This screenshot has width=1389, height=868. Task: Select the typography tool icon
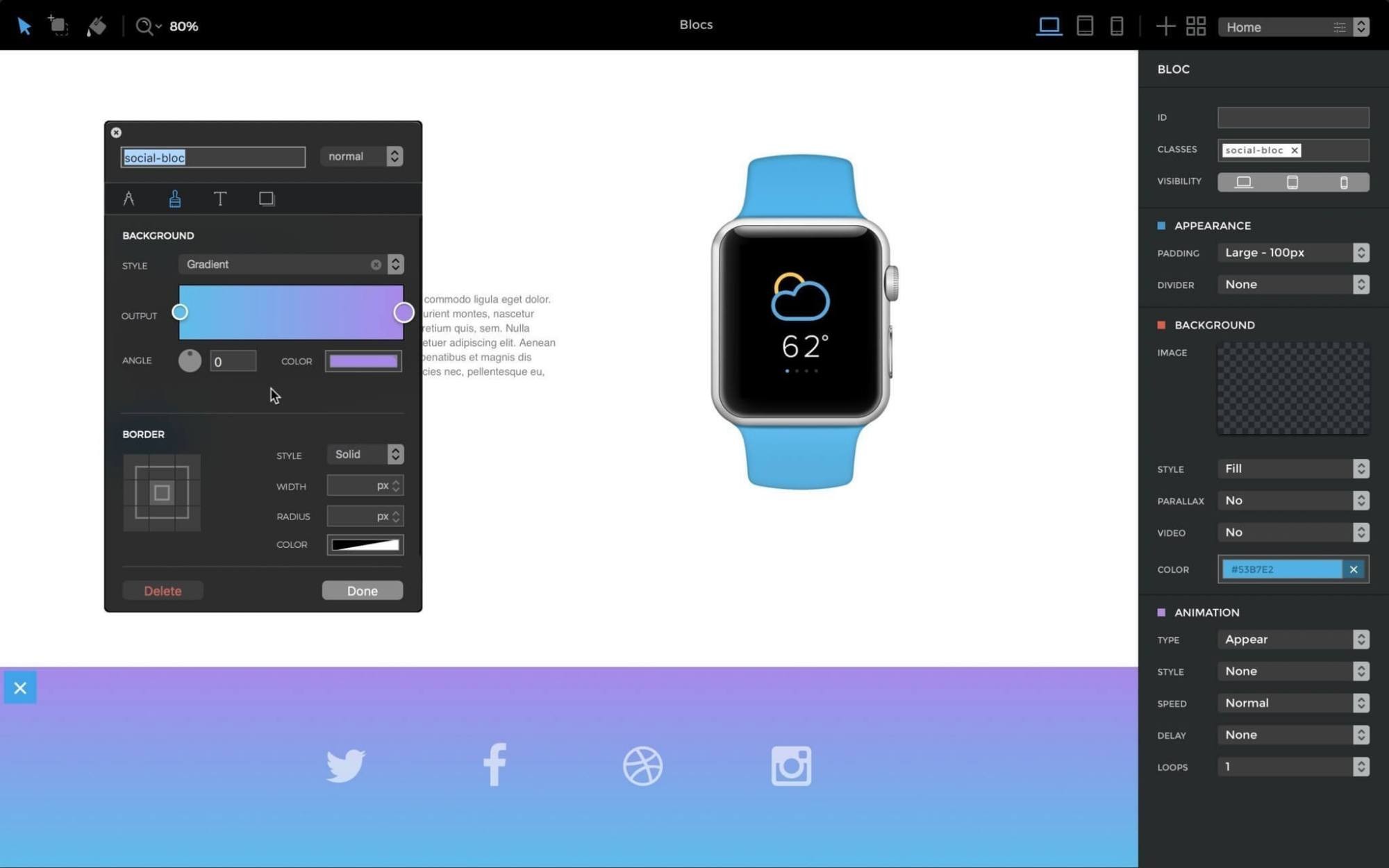[x=219, y=198]
